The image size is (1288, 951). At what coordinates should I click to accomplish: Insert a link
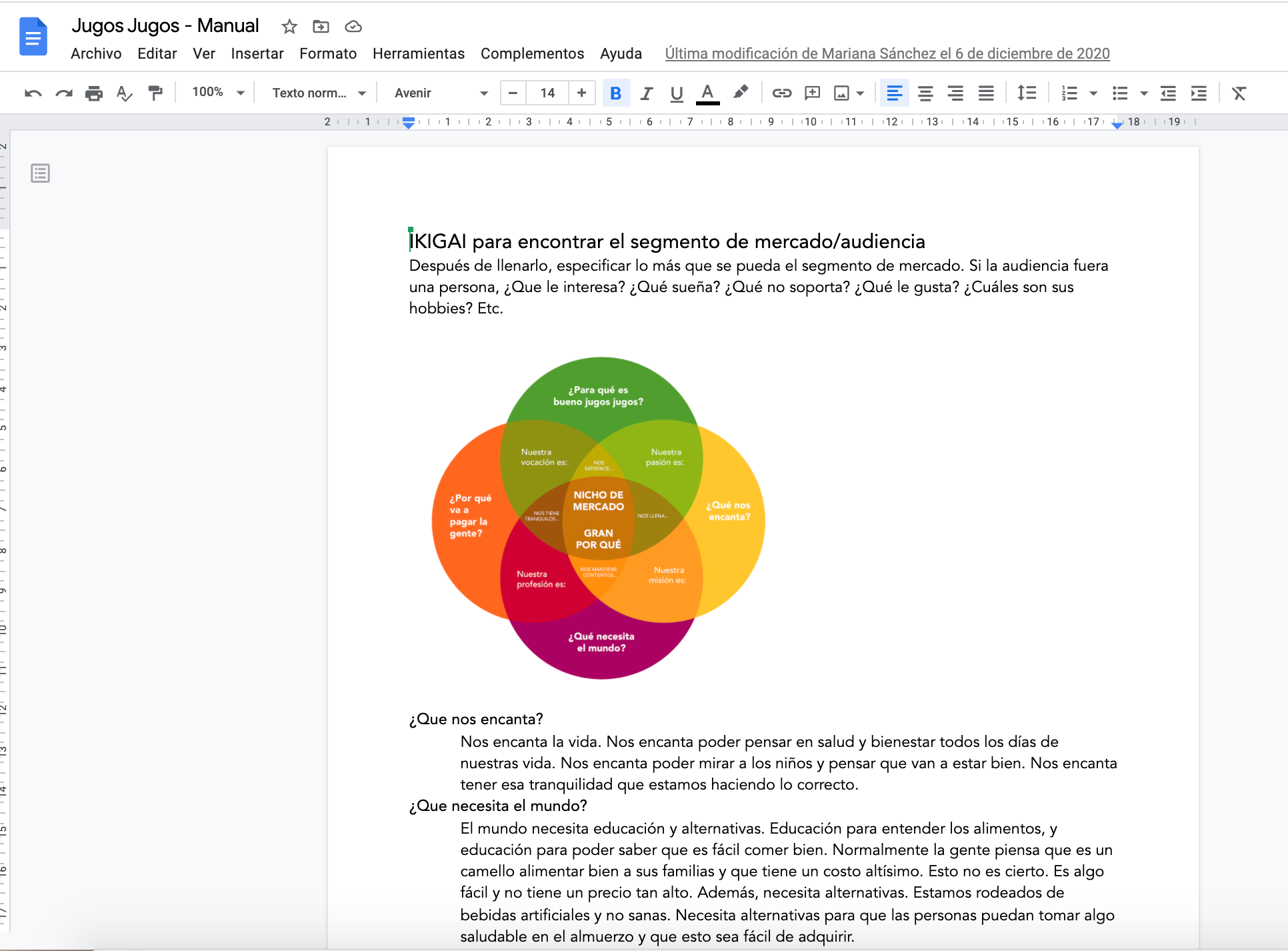tap(781, 93)
